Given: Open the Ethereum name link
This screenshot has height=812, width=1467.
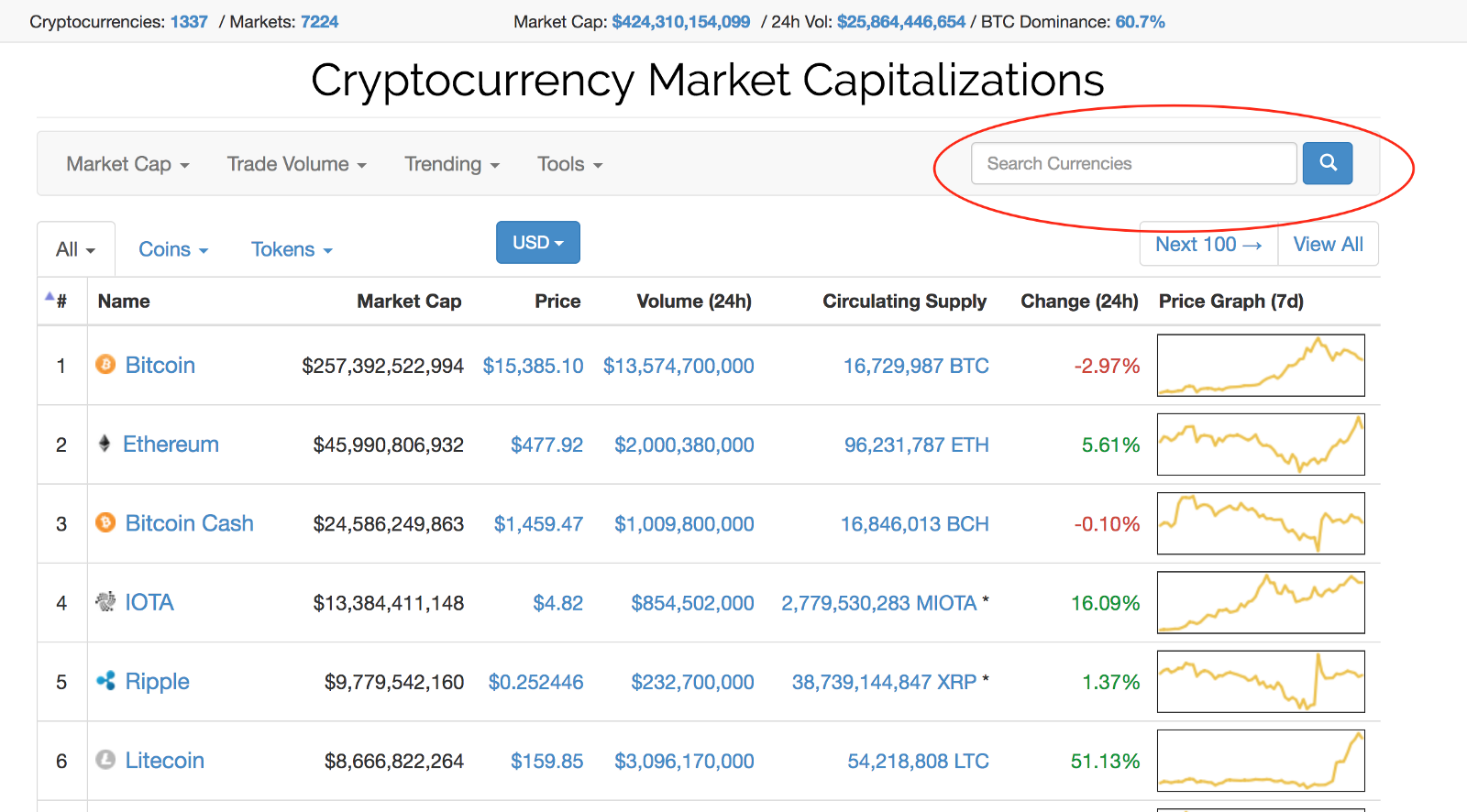Looking at the screenshot, I should coord(171,444).
